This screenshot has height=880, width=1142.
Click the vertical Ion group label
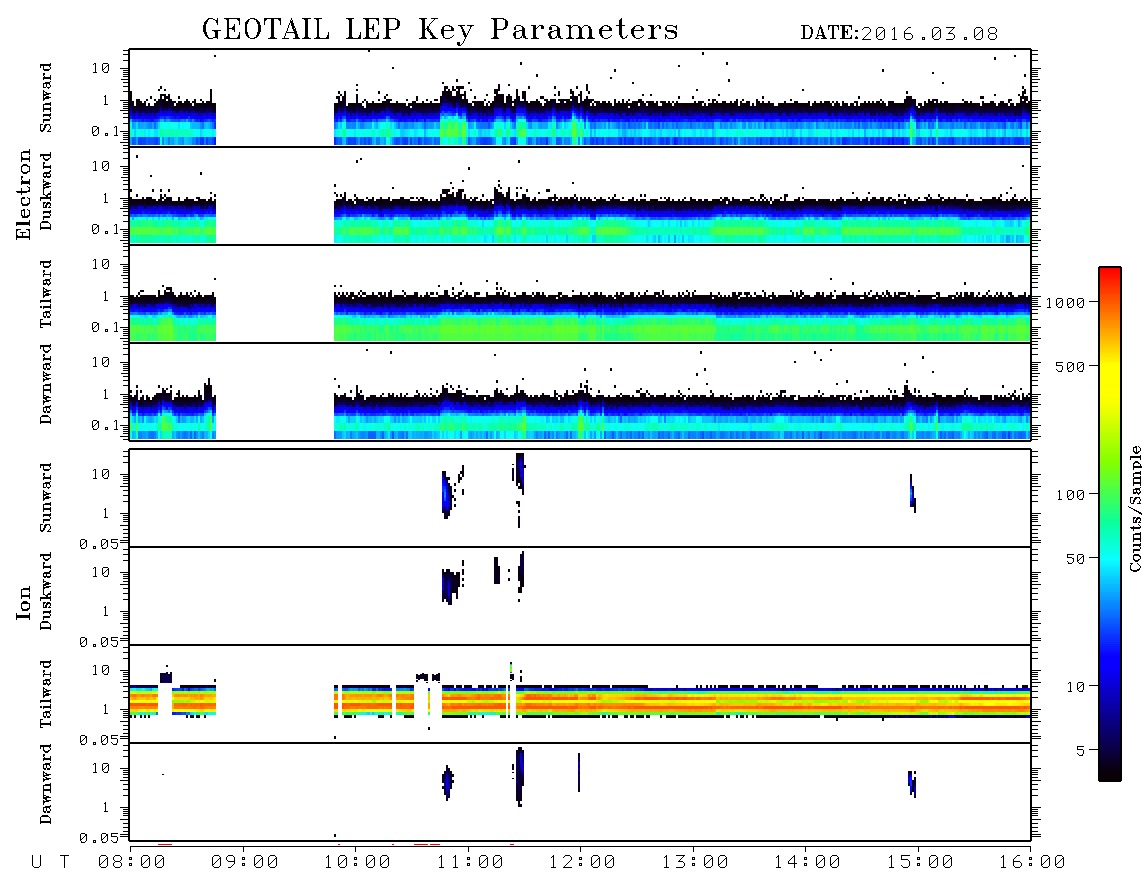tap(23, 602)
